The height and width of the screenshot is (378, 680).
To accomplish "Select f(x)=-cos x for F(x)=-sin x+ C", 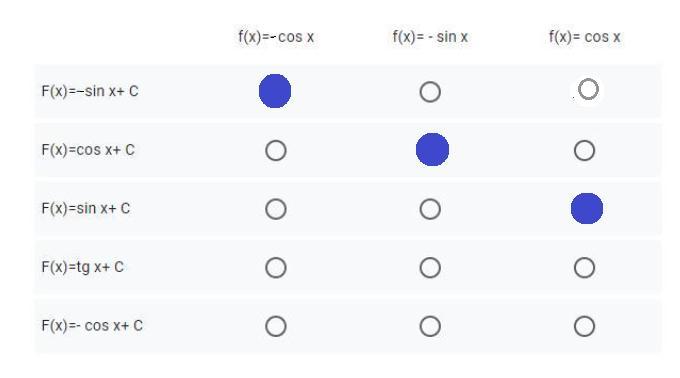I will point(275,91).
